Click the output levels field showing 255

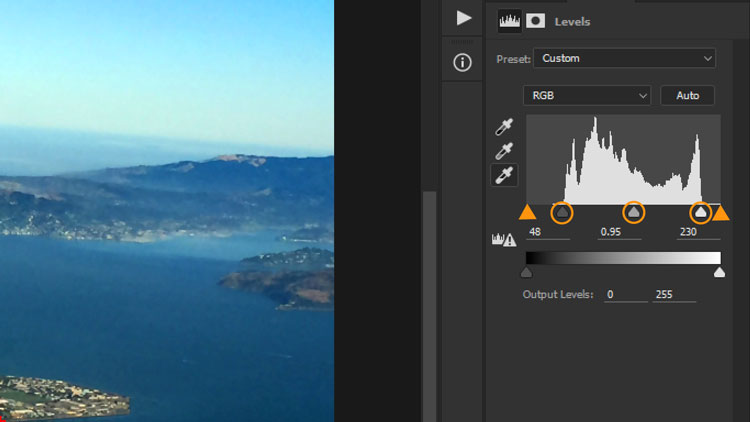(674, 295)
